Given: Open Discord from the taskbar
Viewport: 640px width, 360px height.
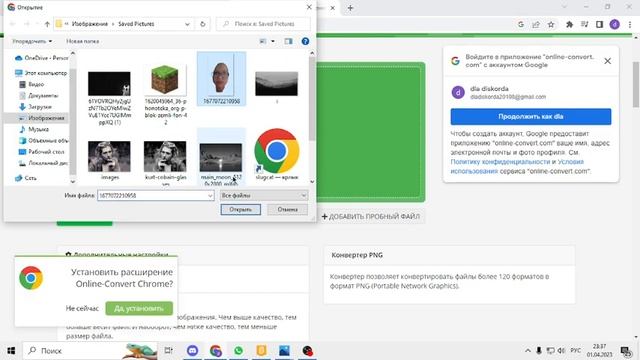Looking at the screenshot, I should coord(192,351).
